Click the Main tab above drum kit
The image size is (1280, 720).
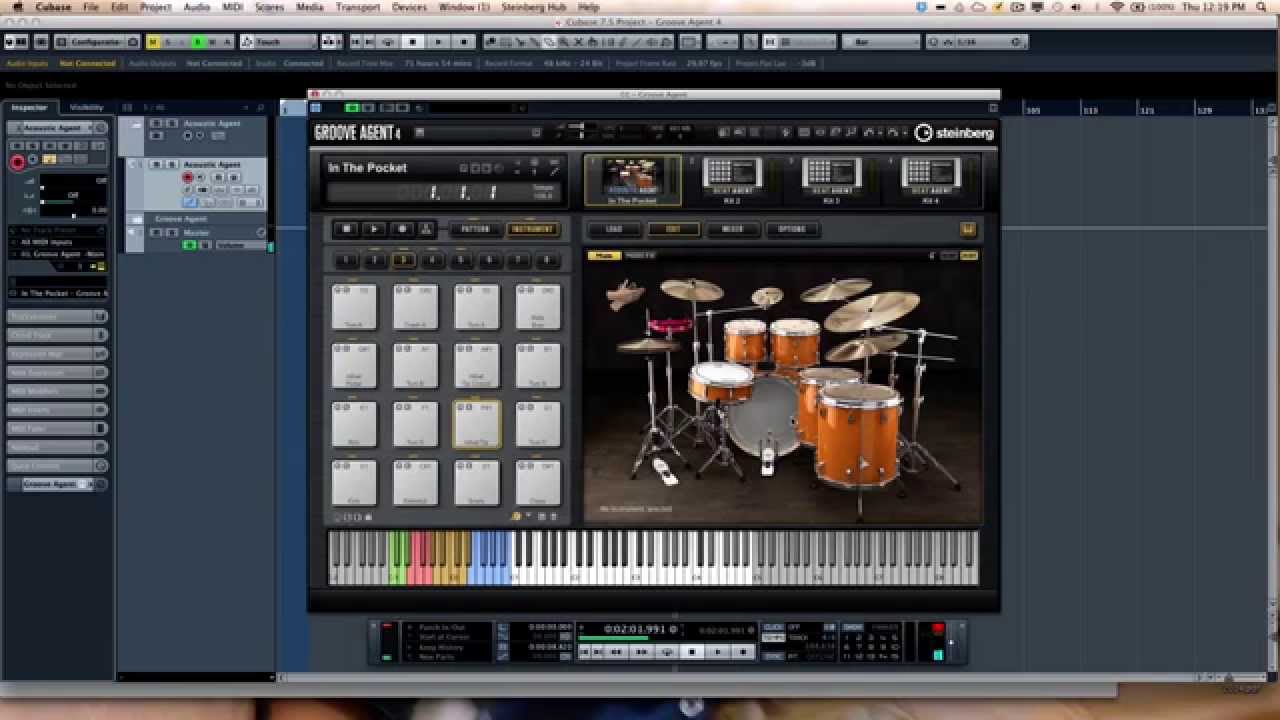(603, 256)
